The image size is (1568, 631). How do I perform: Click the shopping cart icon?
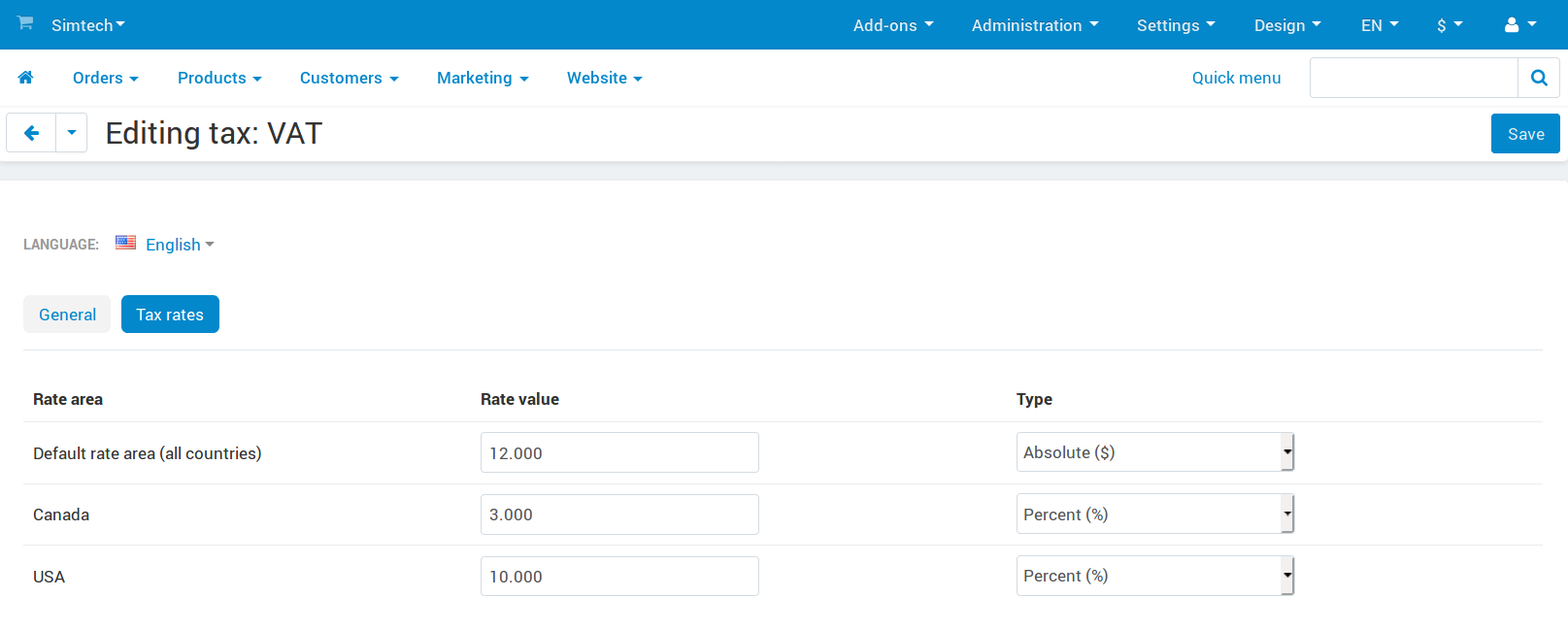click(25, 22)
